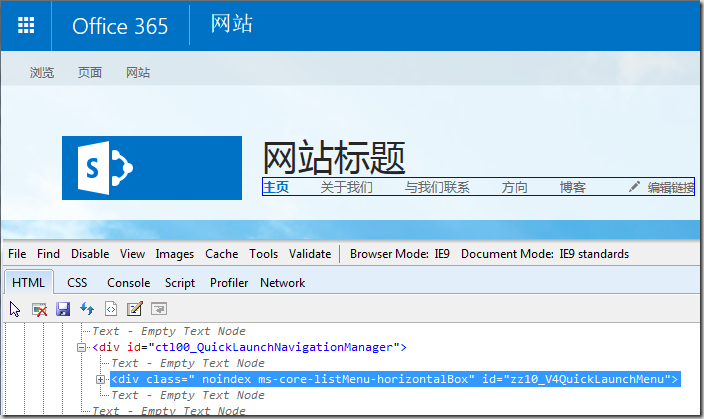This screenshot has width=704, height=419.
Task: Open the Tools menu
Action: coord(264,254)
